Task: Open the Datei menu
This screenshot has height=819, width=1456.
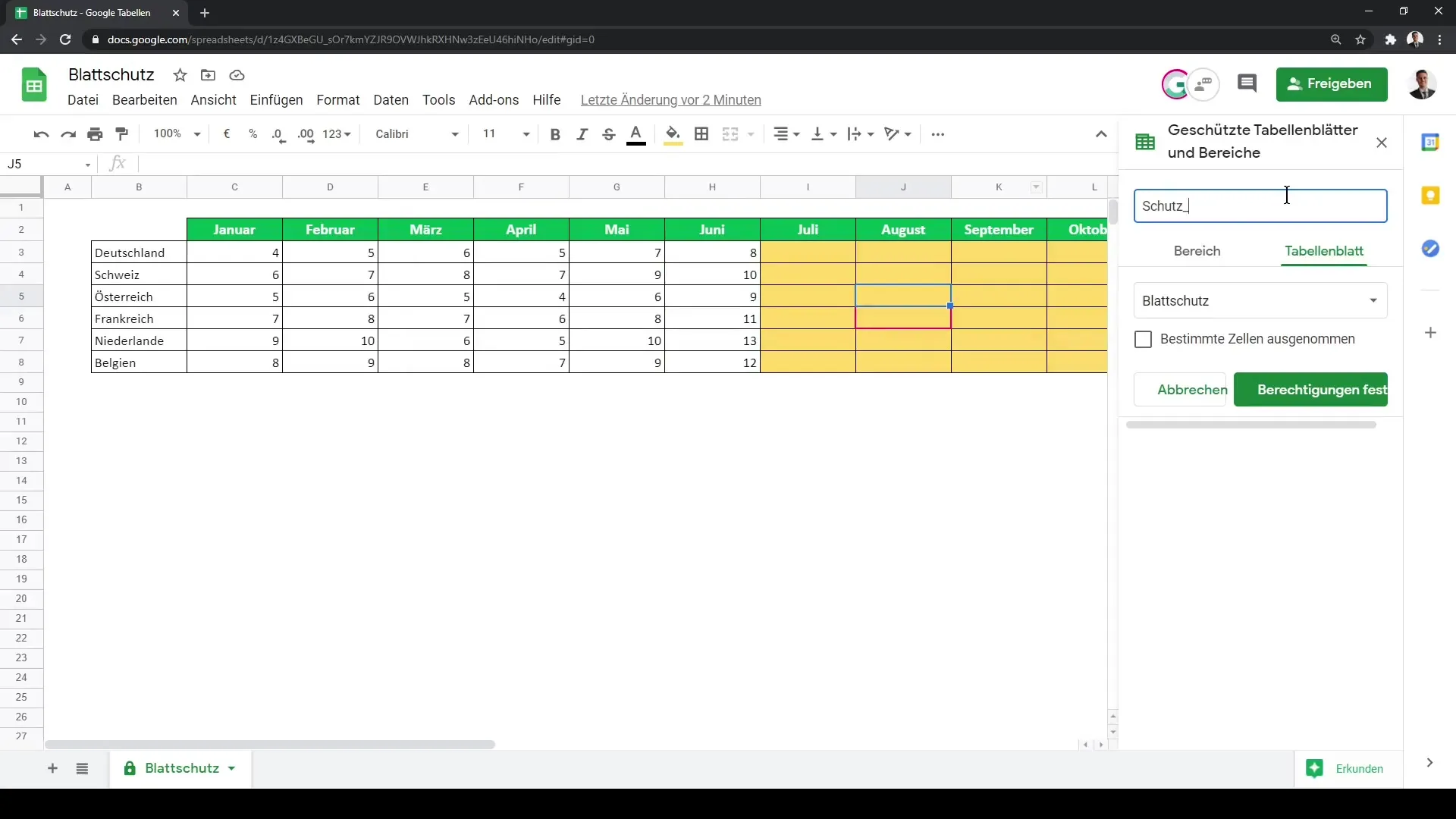Action: [x=83, y=100]
